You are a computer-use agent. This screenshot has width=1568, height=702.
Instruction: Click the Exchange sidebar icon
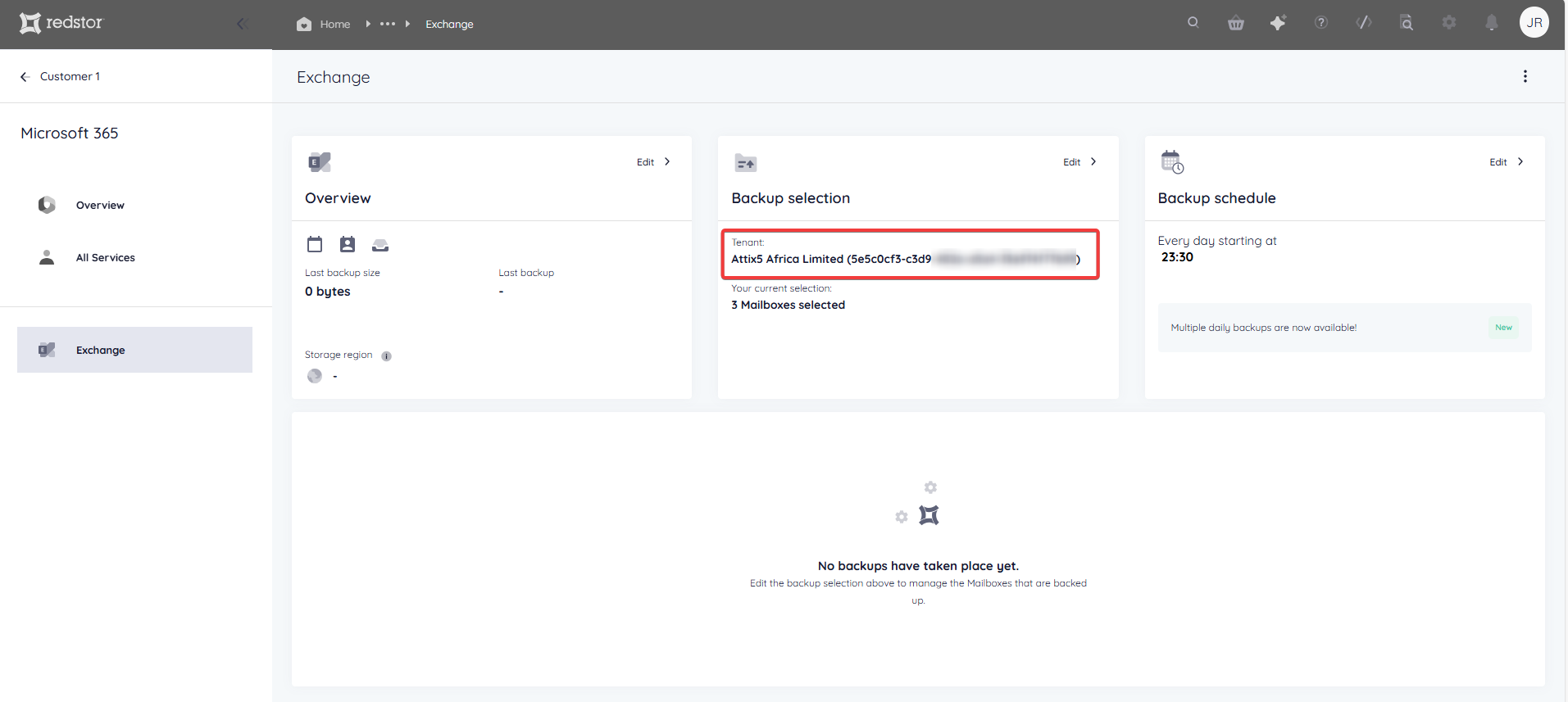click(x=47, y=350)
